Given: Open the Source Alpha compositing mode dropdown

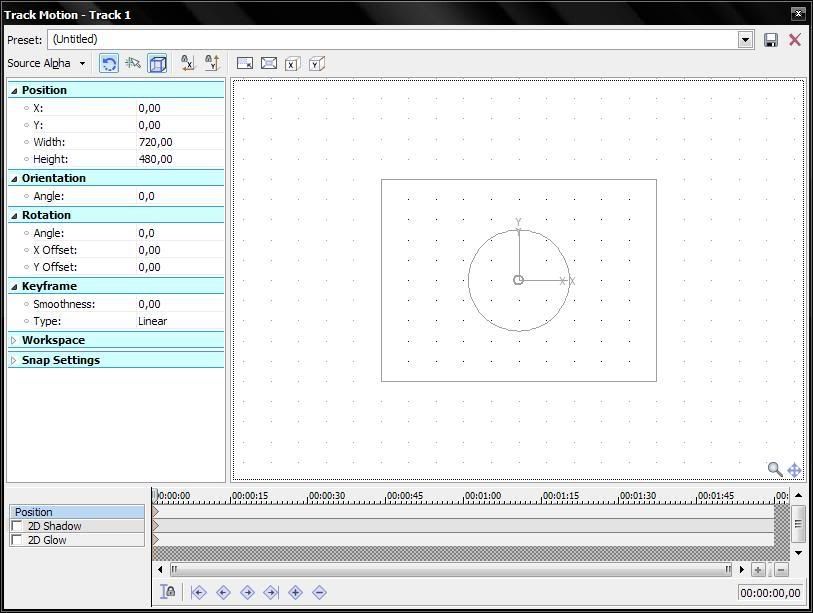Looking at the screenshot, I should tap(46, 63).
